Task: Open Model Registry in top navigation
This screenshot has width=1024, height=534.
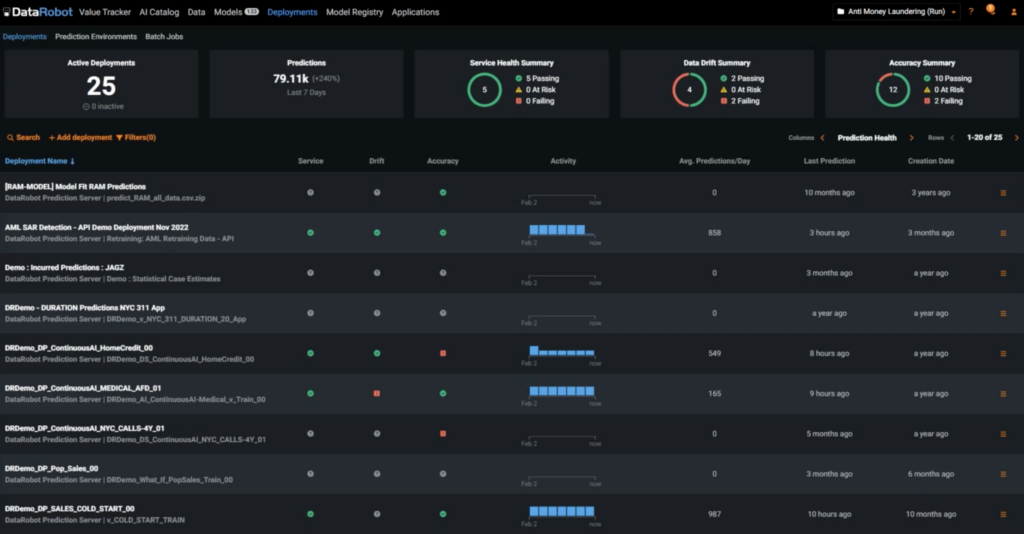Action: 355,12
